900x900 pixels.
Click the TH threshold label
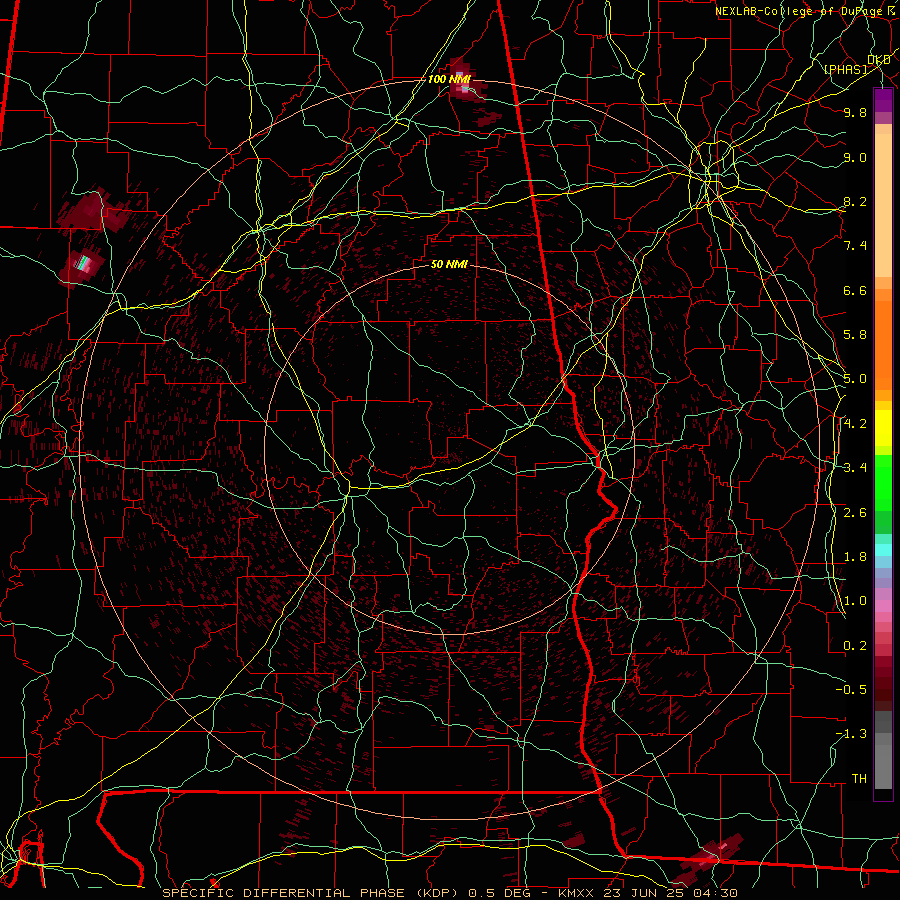(x=859, y=778)
